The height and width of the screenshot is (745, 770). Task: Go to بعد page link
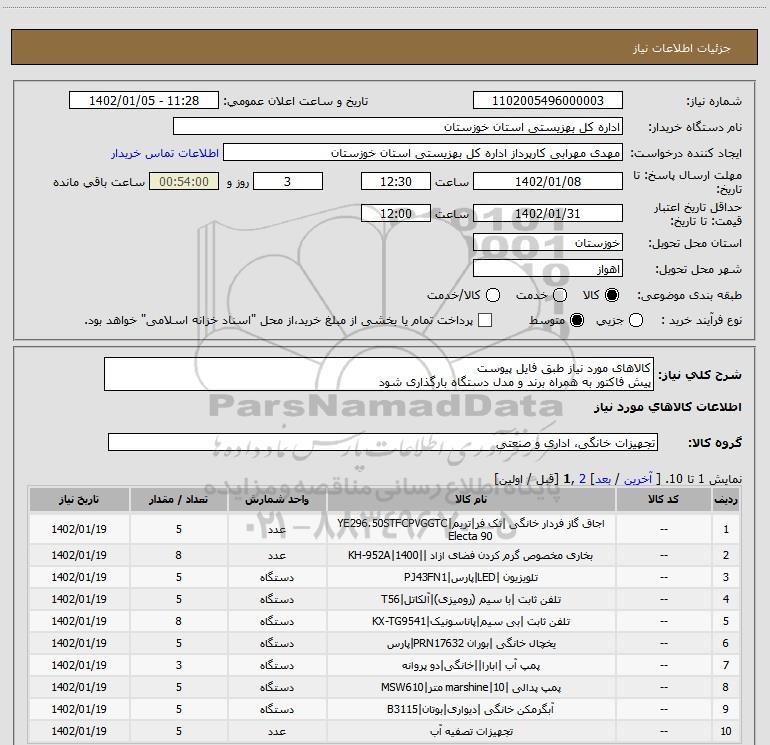click(603, 479)
